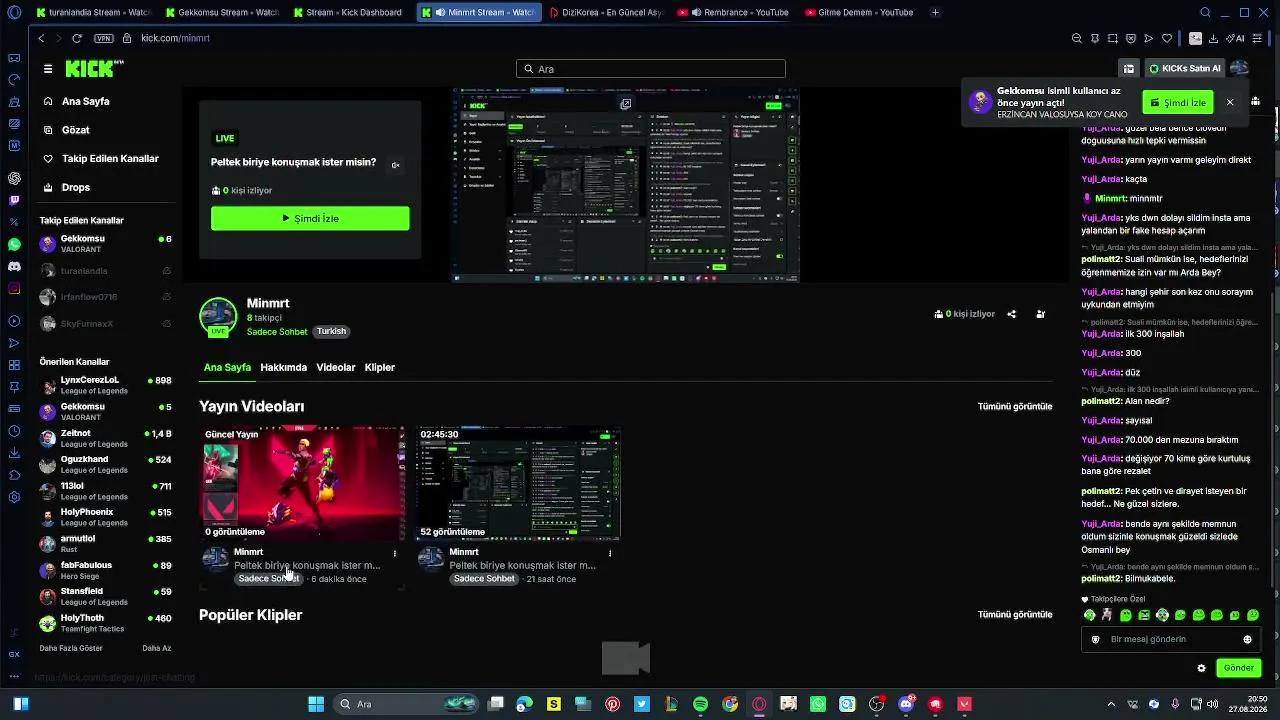Open the Klipler channel tab
The image size is (1280, 720).
pos(380,368)
